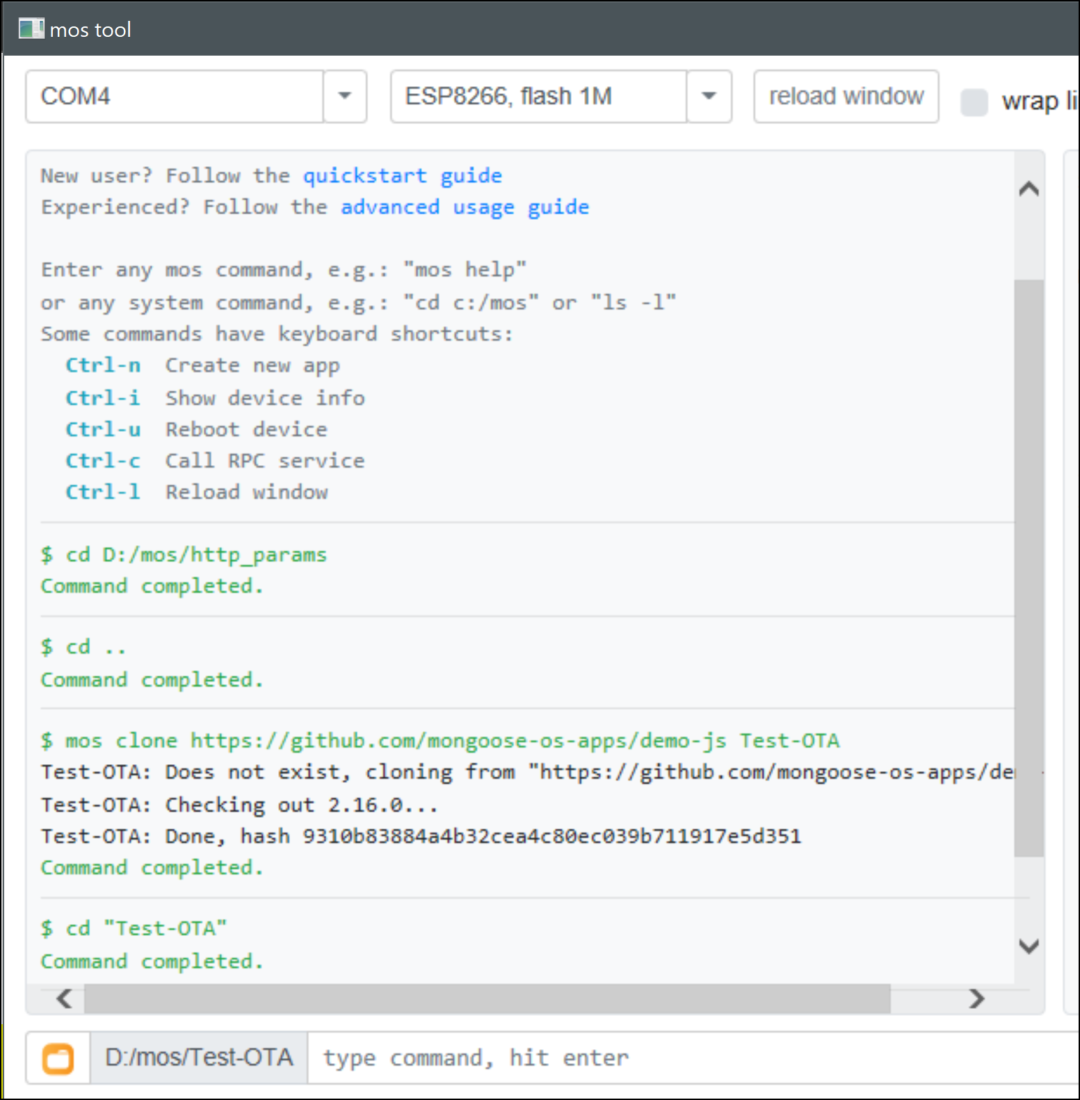Open the COM4 serial port dropdown
Viewport: 1080px width, 1100px height.
[344, 96]
